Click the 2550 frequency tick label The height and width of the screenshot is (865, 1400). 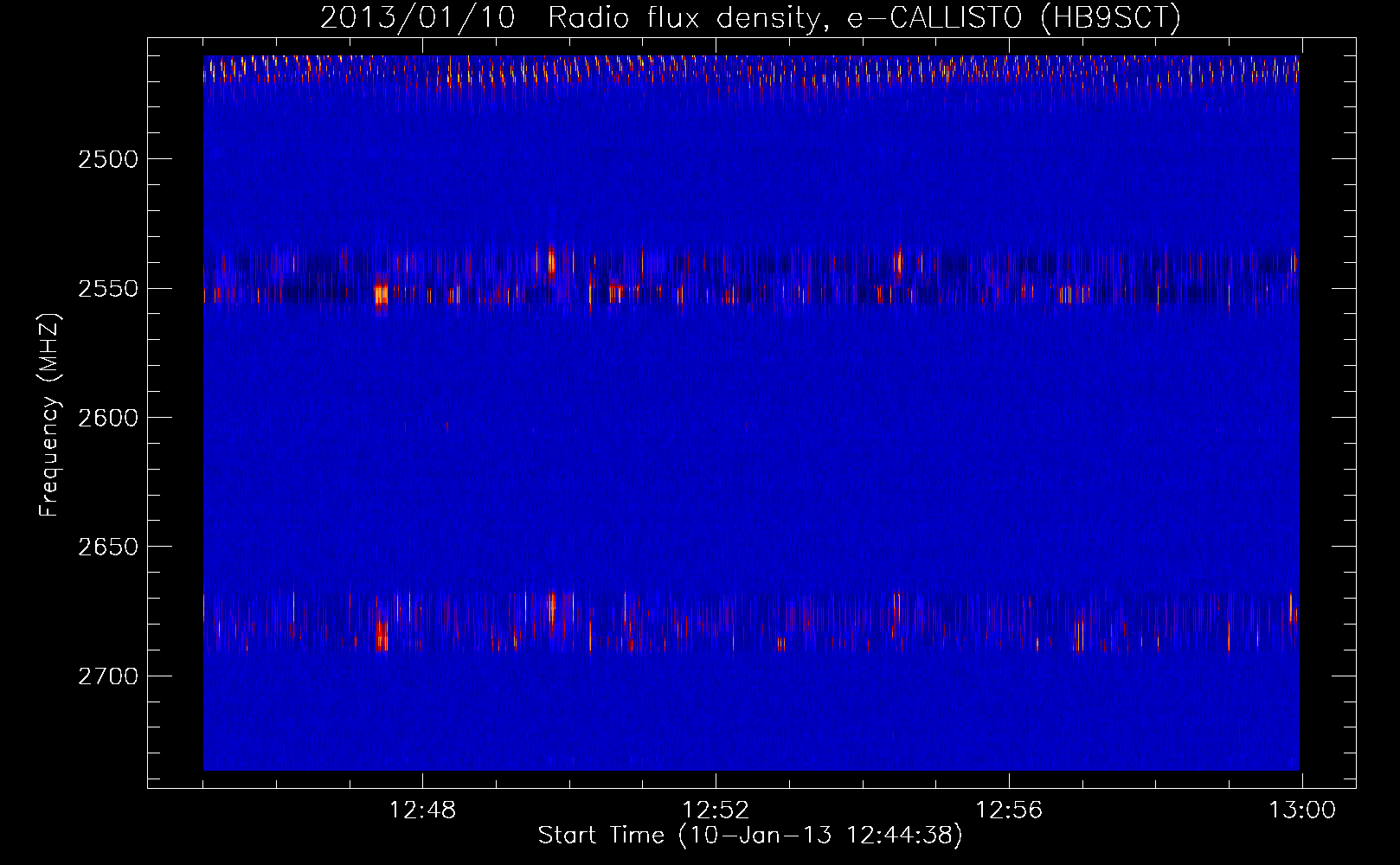coord(107,289)
